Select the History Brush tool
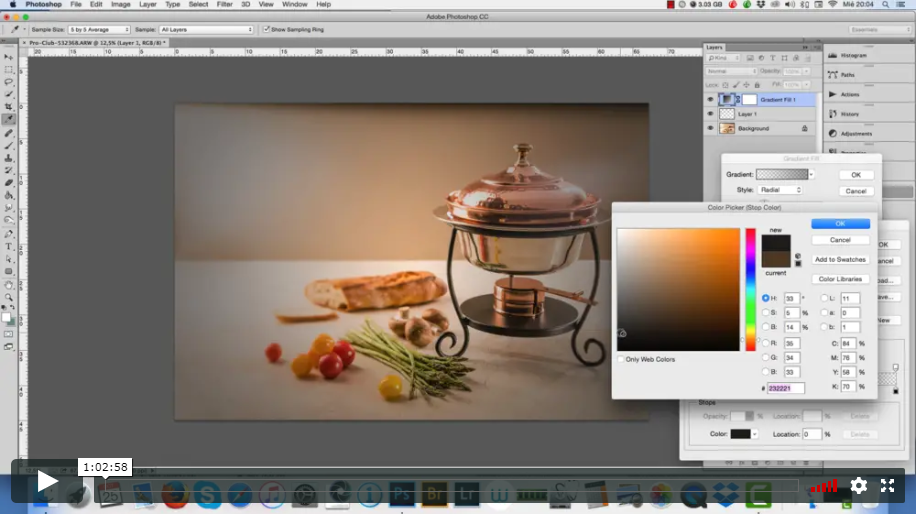Image resolution: width=916 pixels, height=515 pixels. [x=8, y=170]
